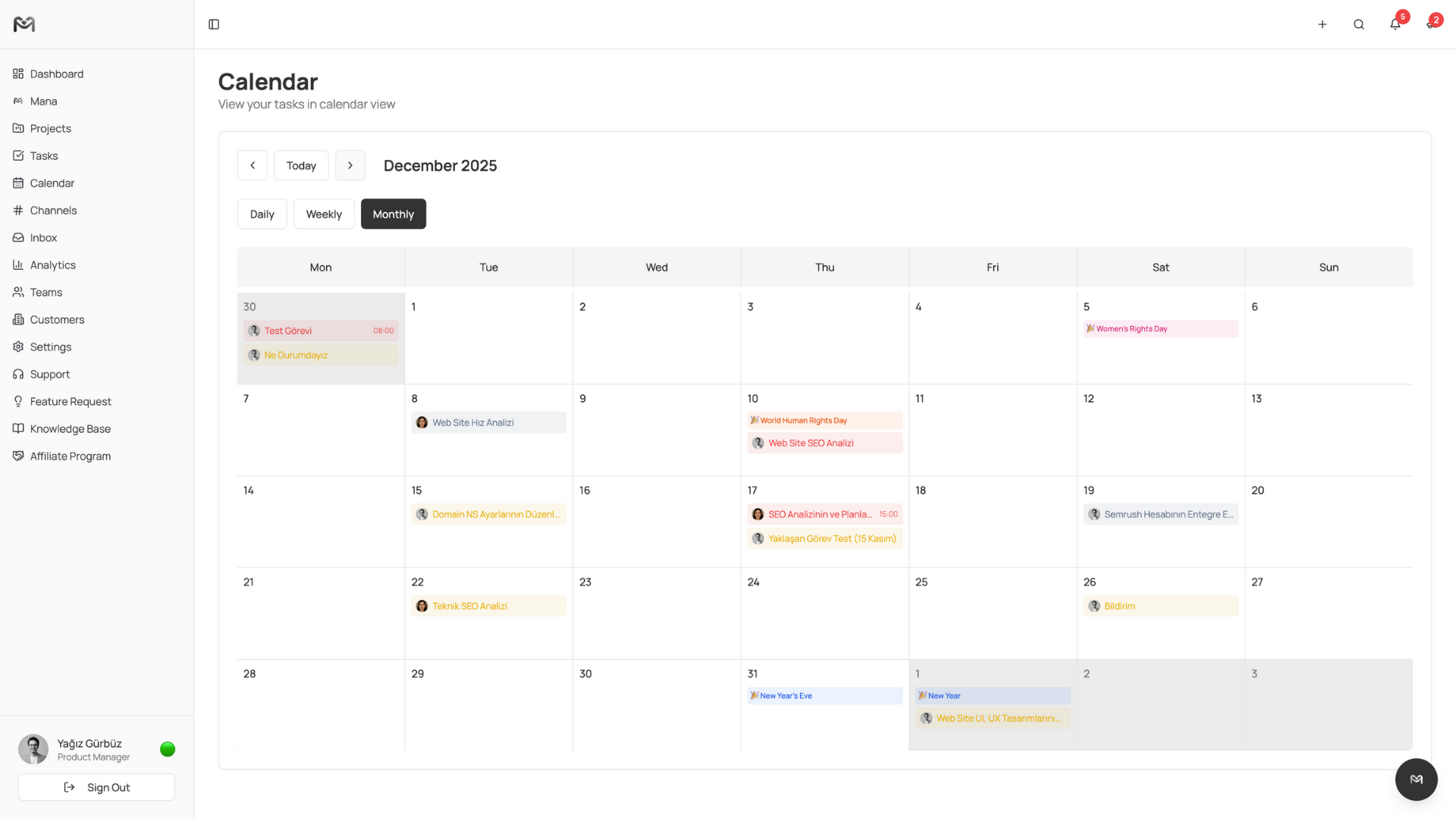Toggle the sidebar collapse icon
This screenshot has height=819, width=1456.
[x=214, y=24]
